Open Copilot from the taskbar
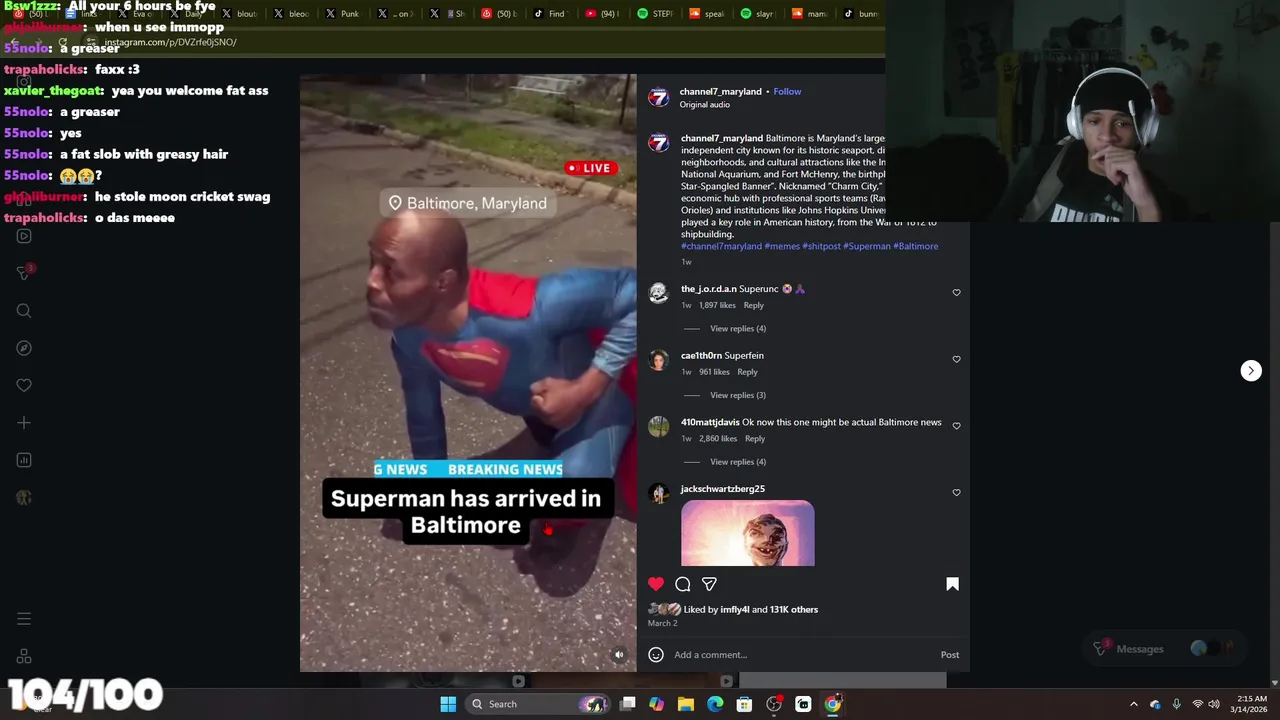 click(x=656, y=704)
